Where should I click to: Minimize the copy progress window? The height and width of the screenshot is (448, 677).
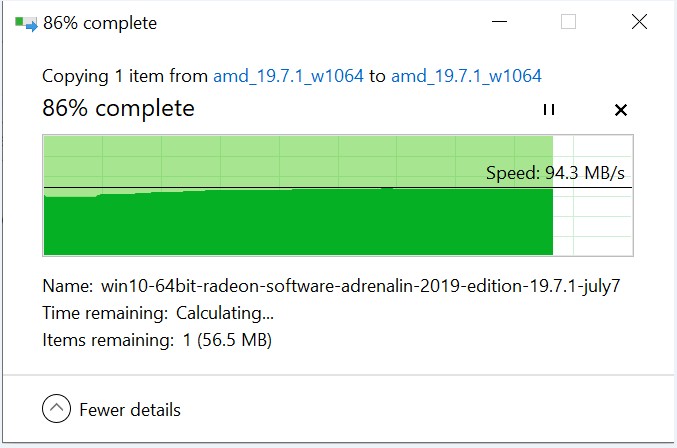click(500, 21)
